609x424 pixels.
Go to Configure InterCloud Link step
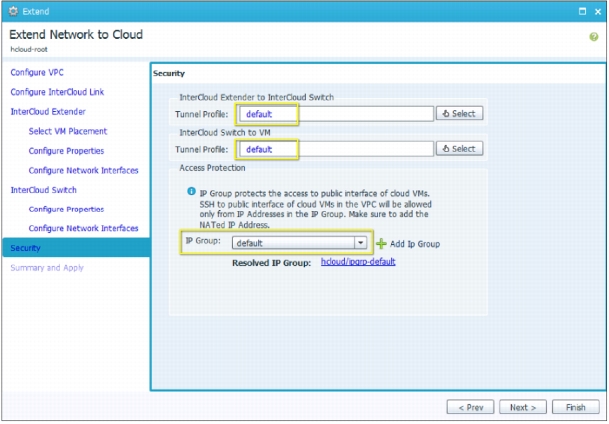57,92
